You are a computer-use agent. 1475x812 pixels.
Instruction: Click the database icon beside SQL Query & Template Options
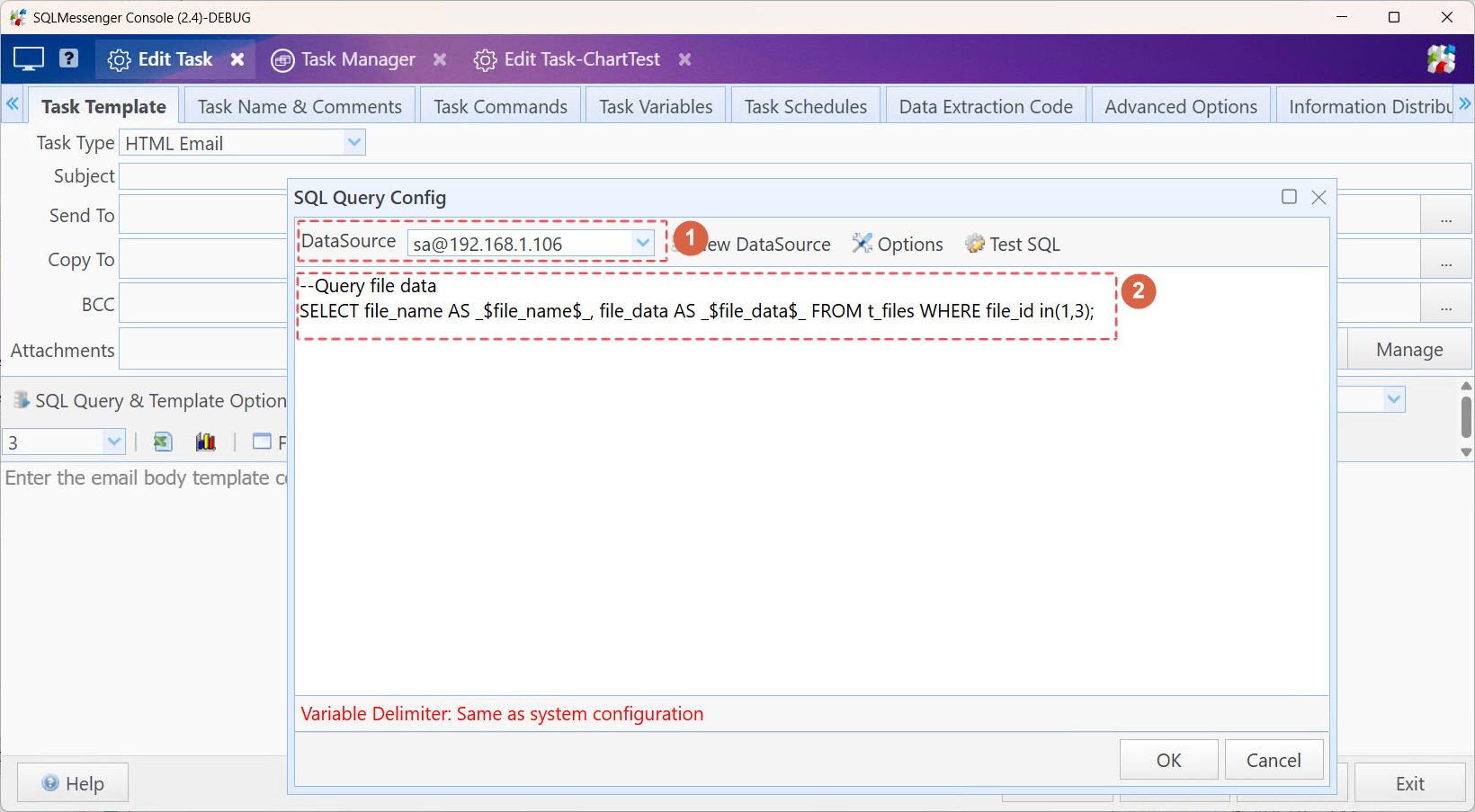pyautogui.click(x=20, y=400)
